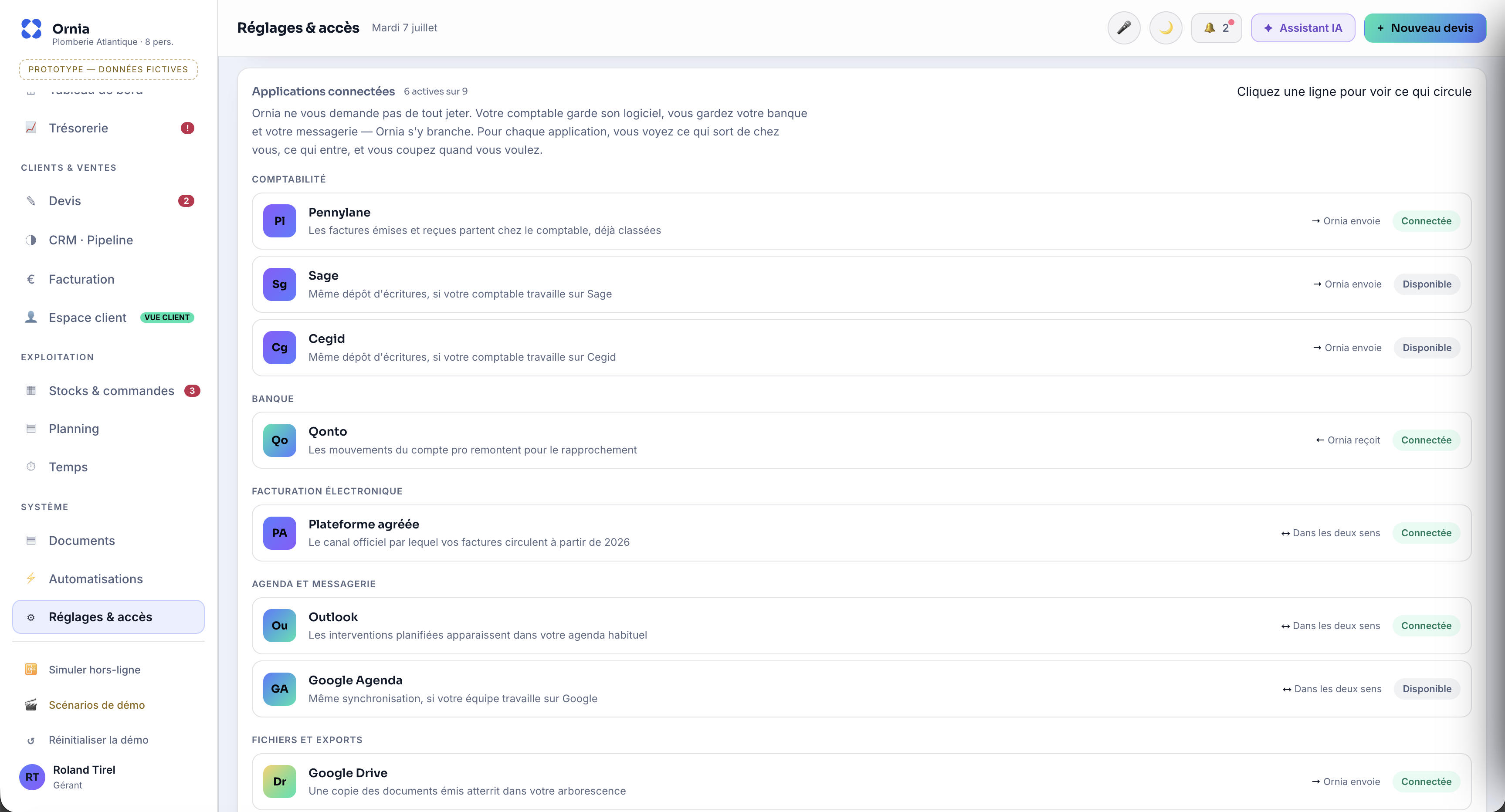Click Google Agenda Disponible status pill
This screenshot has width=1505, height=812.
(1427, 689)
